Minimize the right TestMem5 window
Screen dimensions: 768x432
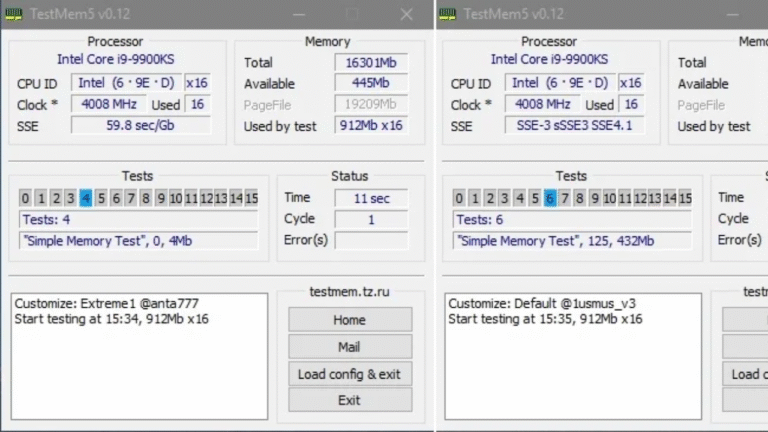point(733,14)
